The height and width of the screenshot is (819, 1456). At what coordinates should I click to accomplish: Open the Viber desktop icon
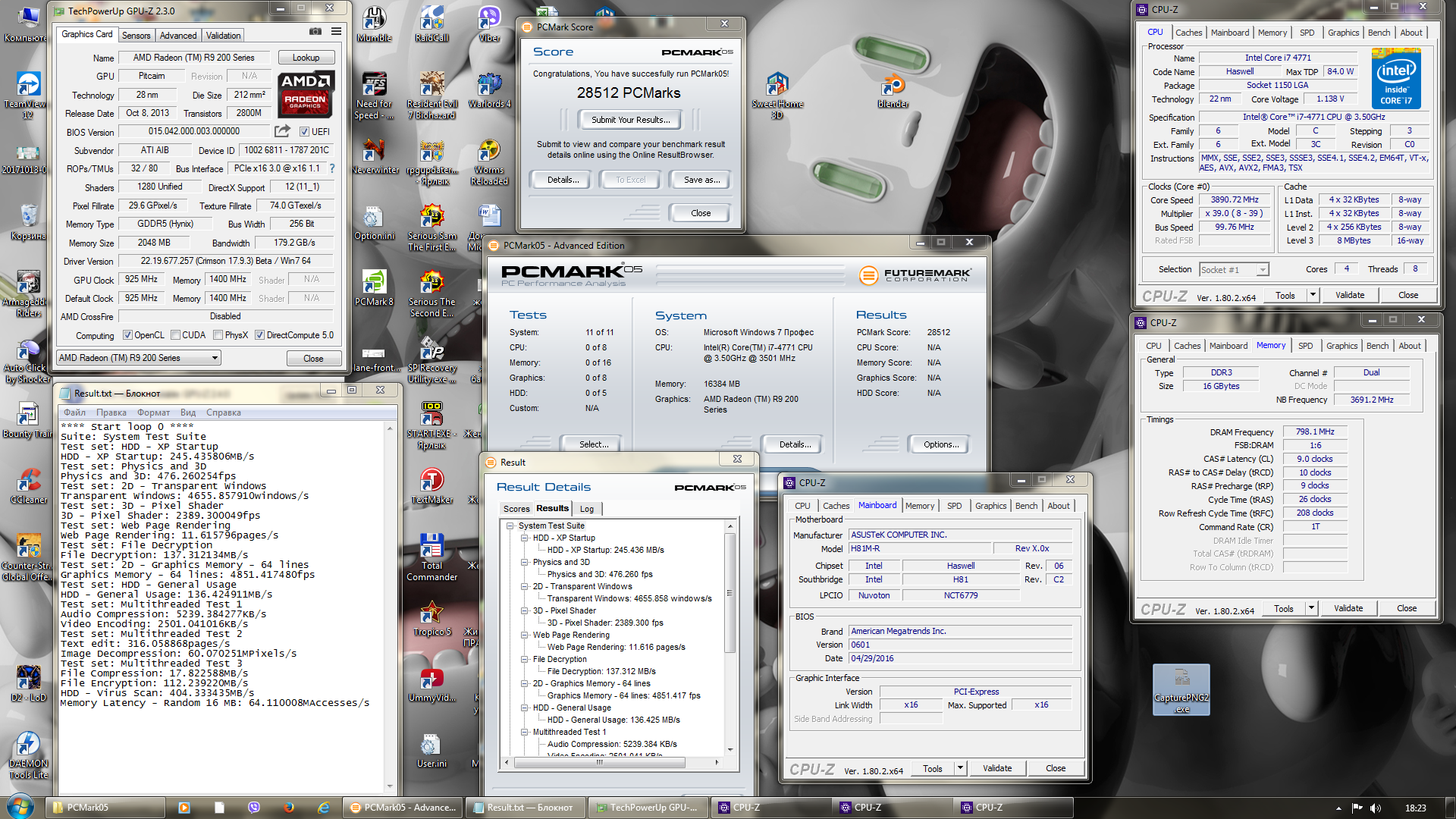[489, 23]
